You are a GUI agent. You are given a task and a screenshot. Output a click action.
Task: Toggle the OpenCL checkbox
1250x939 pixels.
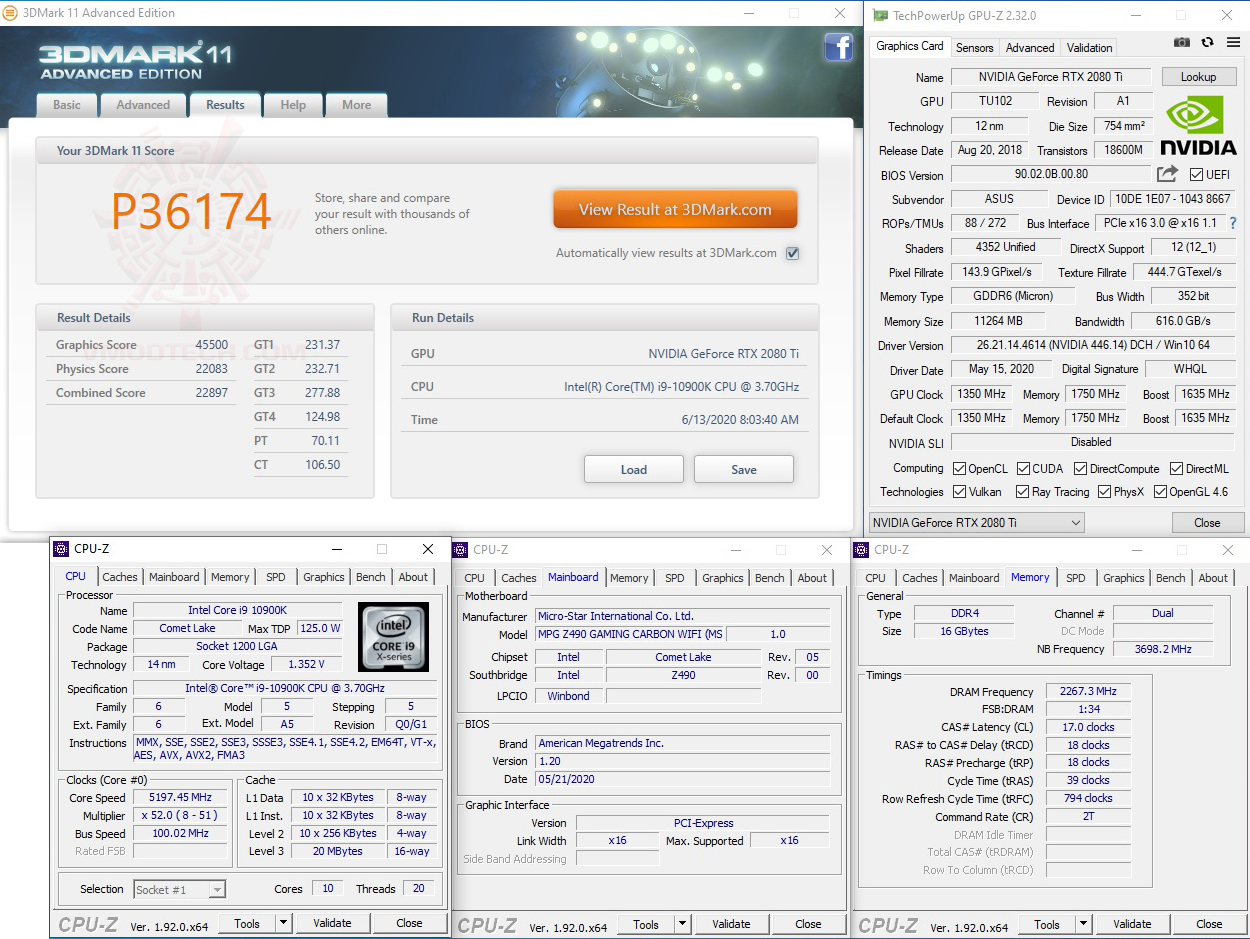click(959, 469)
